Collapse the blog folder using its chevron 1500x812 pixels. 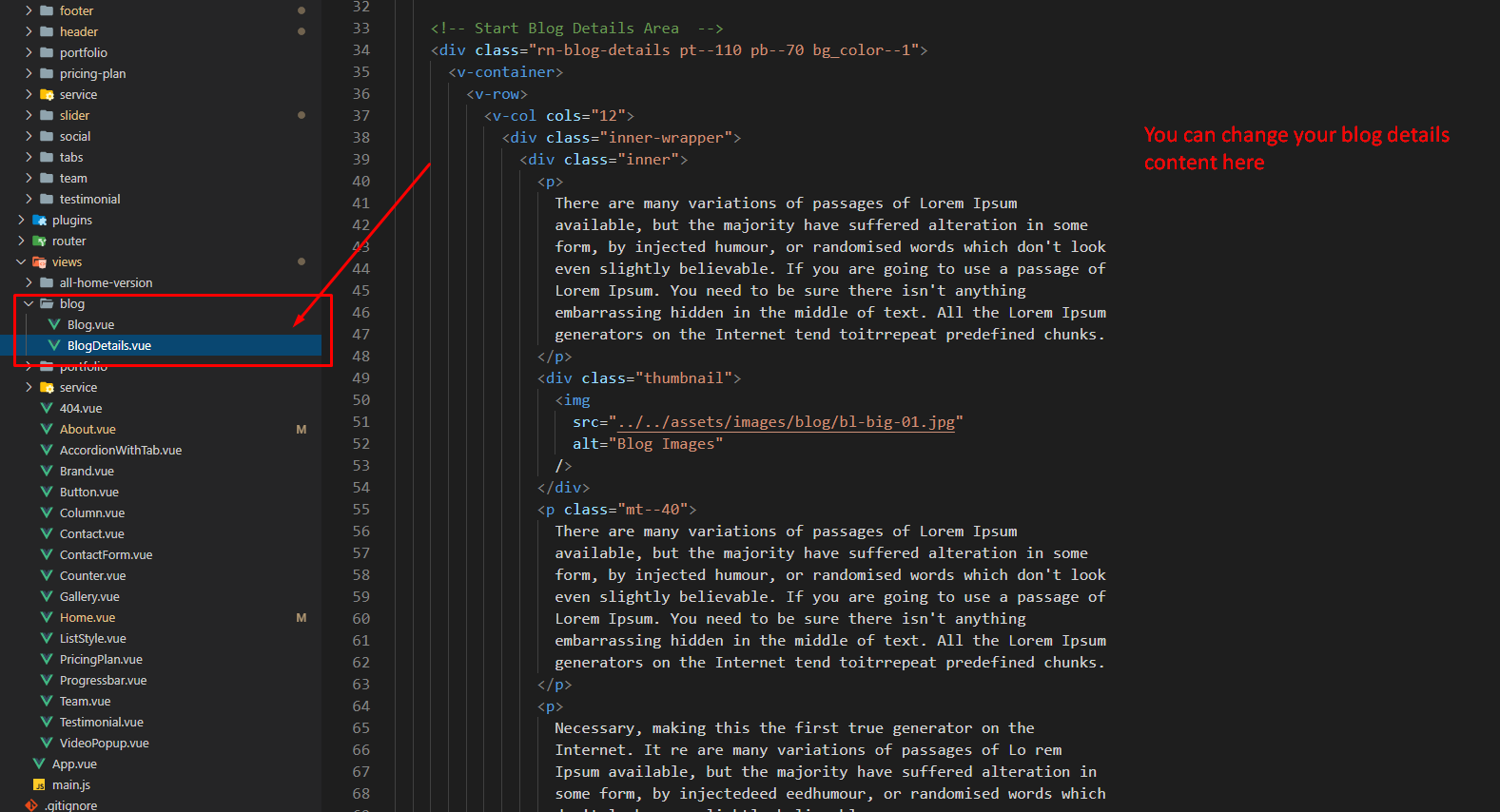click(x=29, y=304)
